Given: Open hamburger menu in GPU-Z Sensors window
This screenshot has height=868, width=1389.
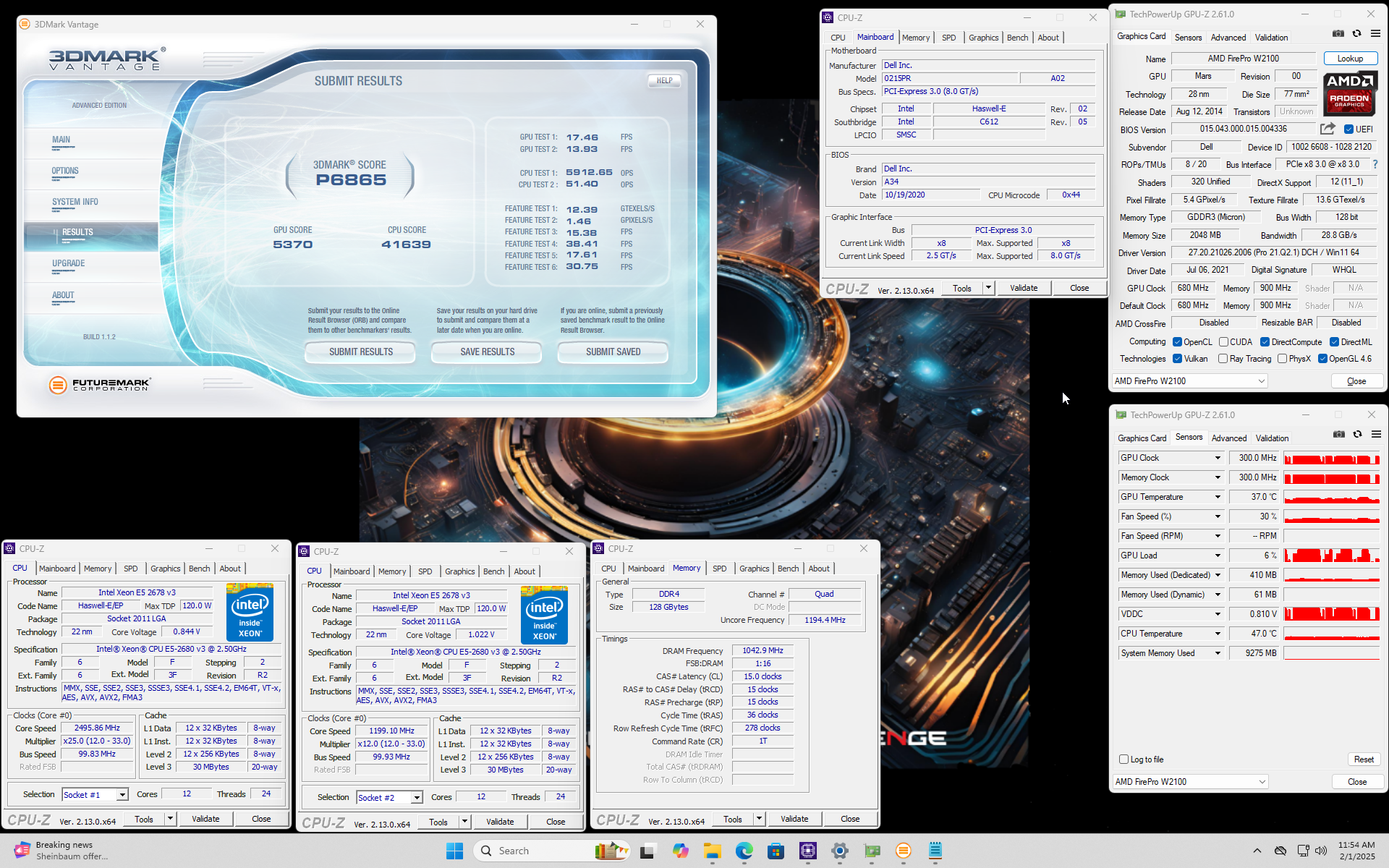Looking at the screenshot, I should pos(1376,435).
